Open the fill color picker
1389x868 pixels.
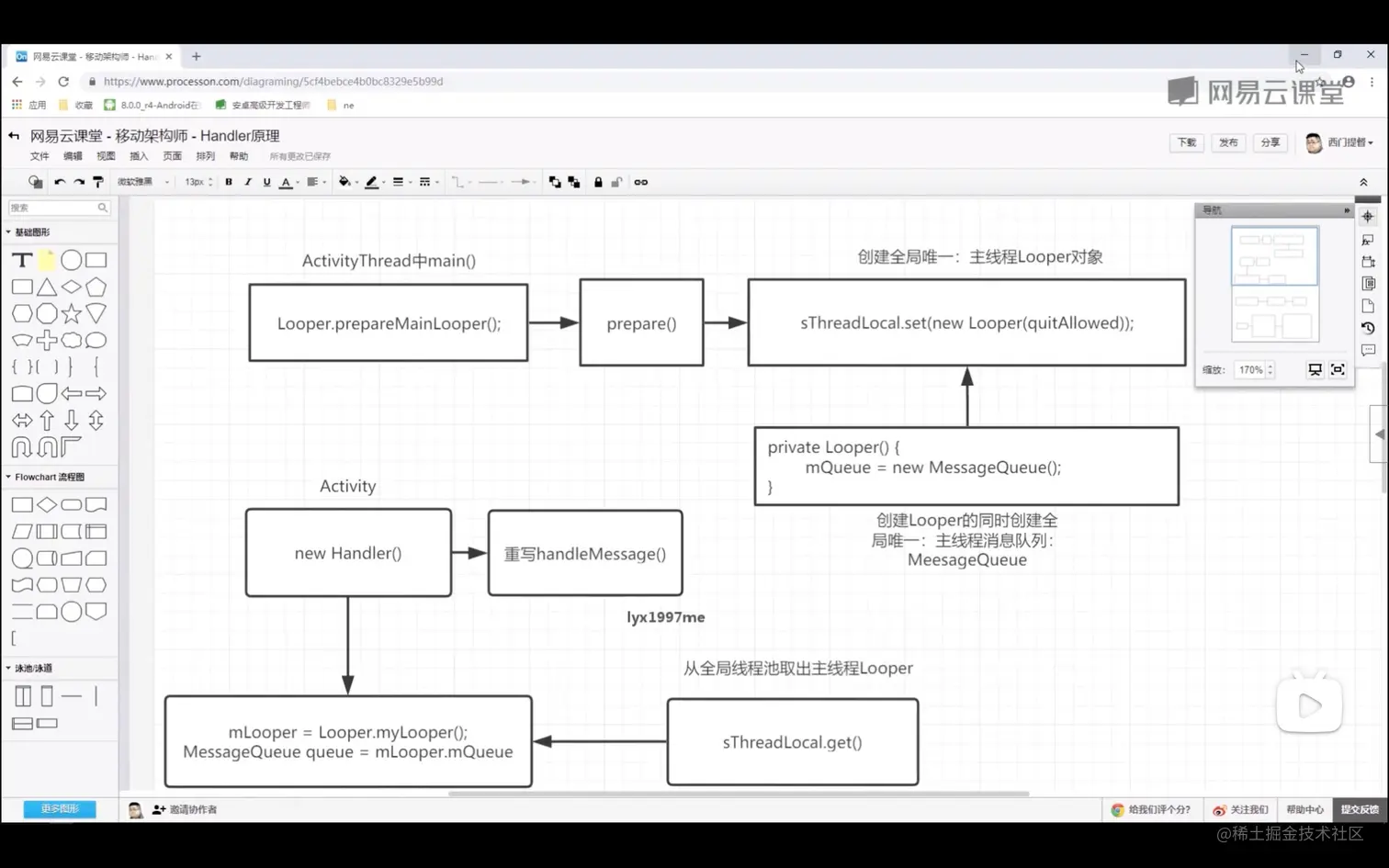point(347,182)
